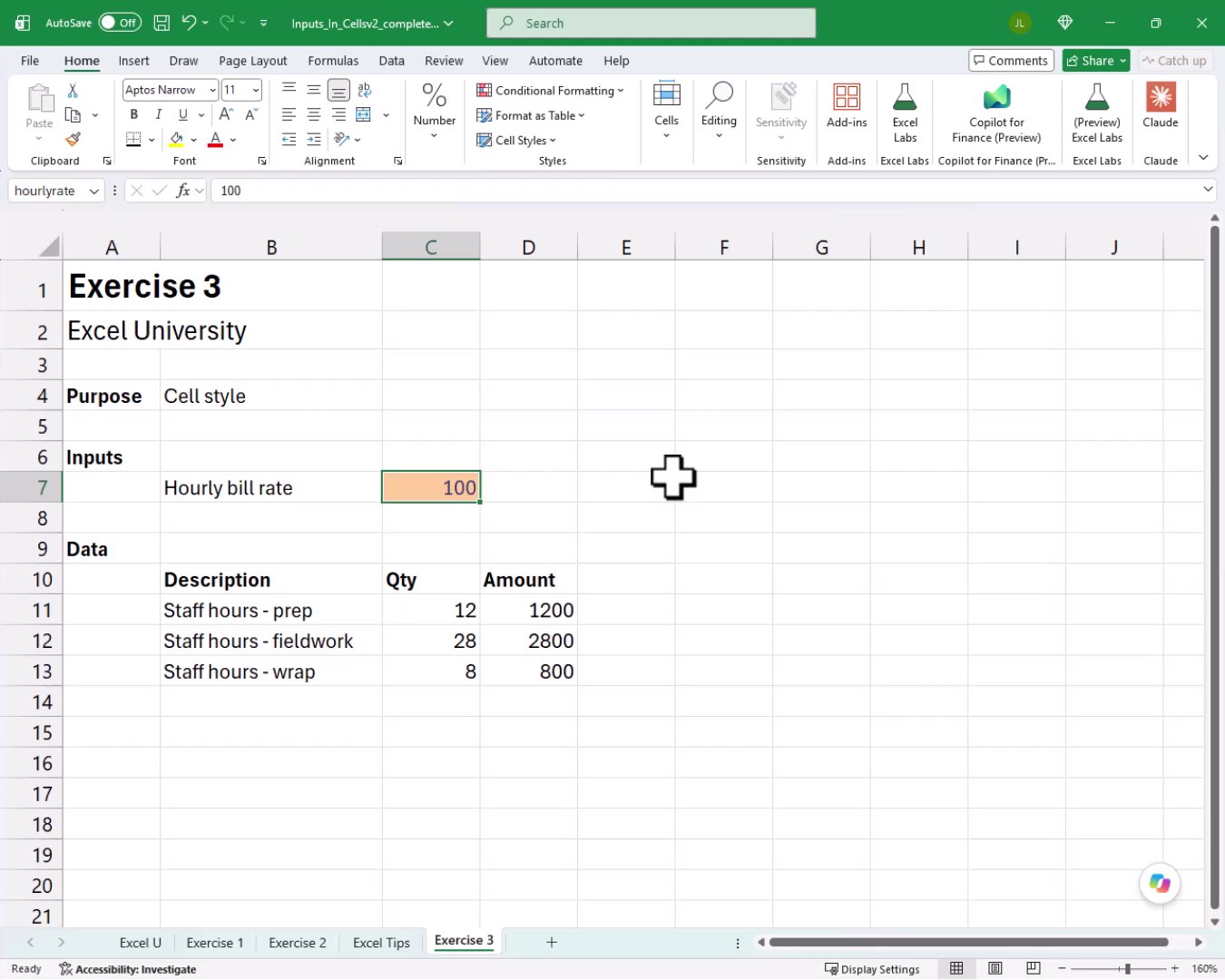Click the Cut scissors icon
1225x980 pixels.
[x=73, y=90]
